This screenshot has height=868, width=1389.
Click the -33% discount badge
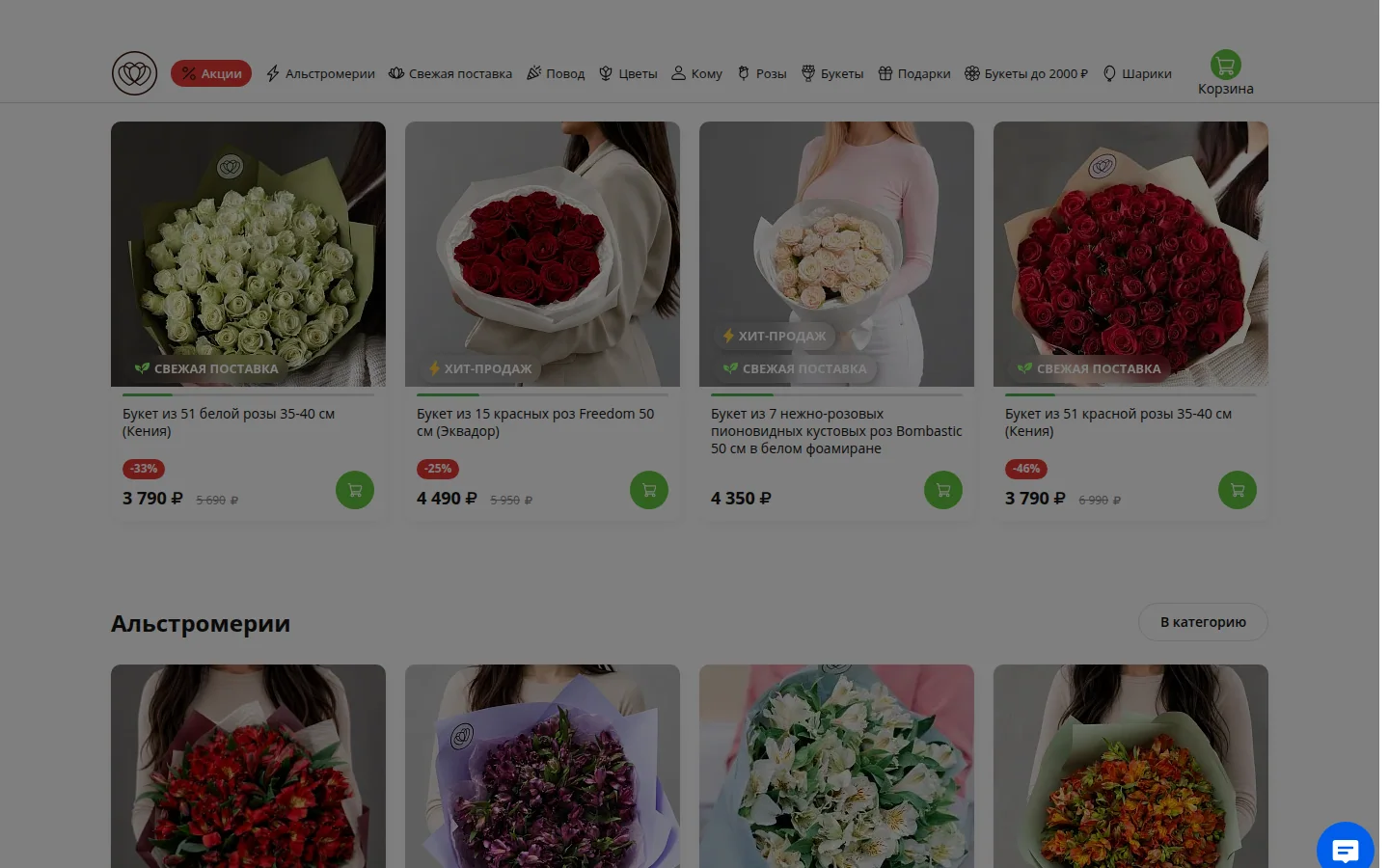click(x=144, y=469)
